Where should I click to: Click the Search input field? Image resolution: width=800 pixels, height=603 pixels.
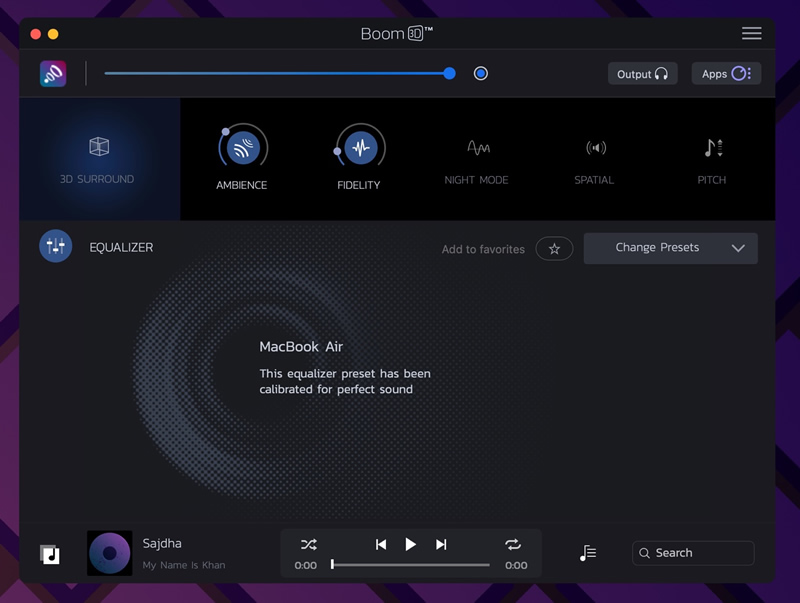coord(693,553)
